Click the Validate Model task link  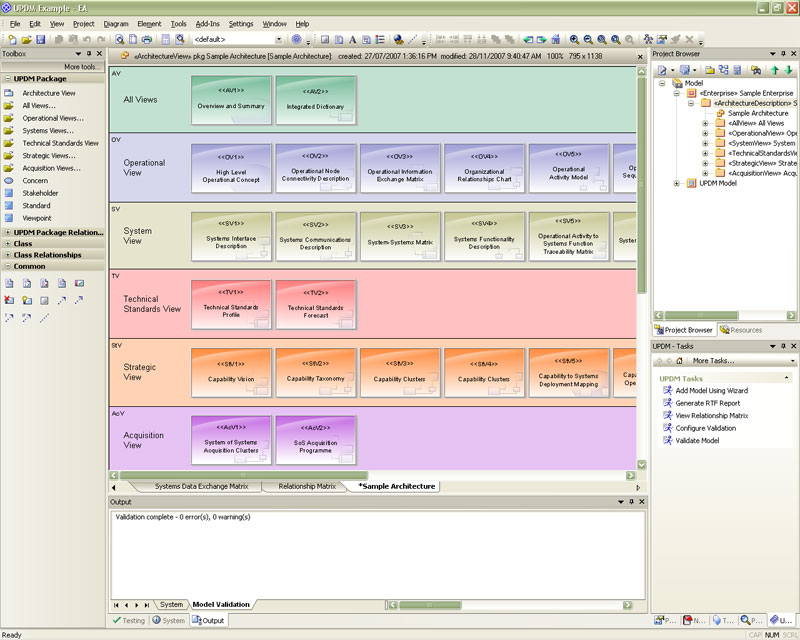coord(697,440)
